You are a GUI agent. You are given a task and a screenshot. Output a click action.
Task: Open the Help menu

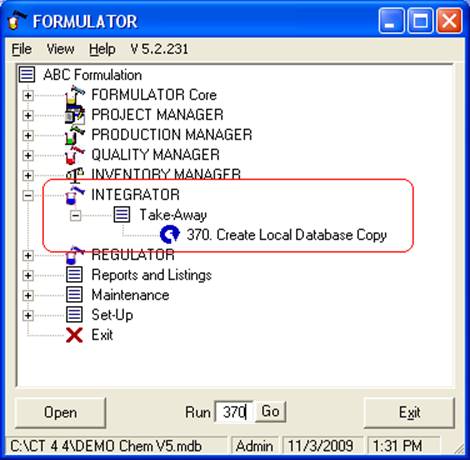point(102,49)
